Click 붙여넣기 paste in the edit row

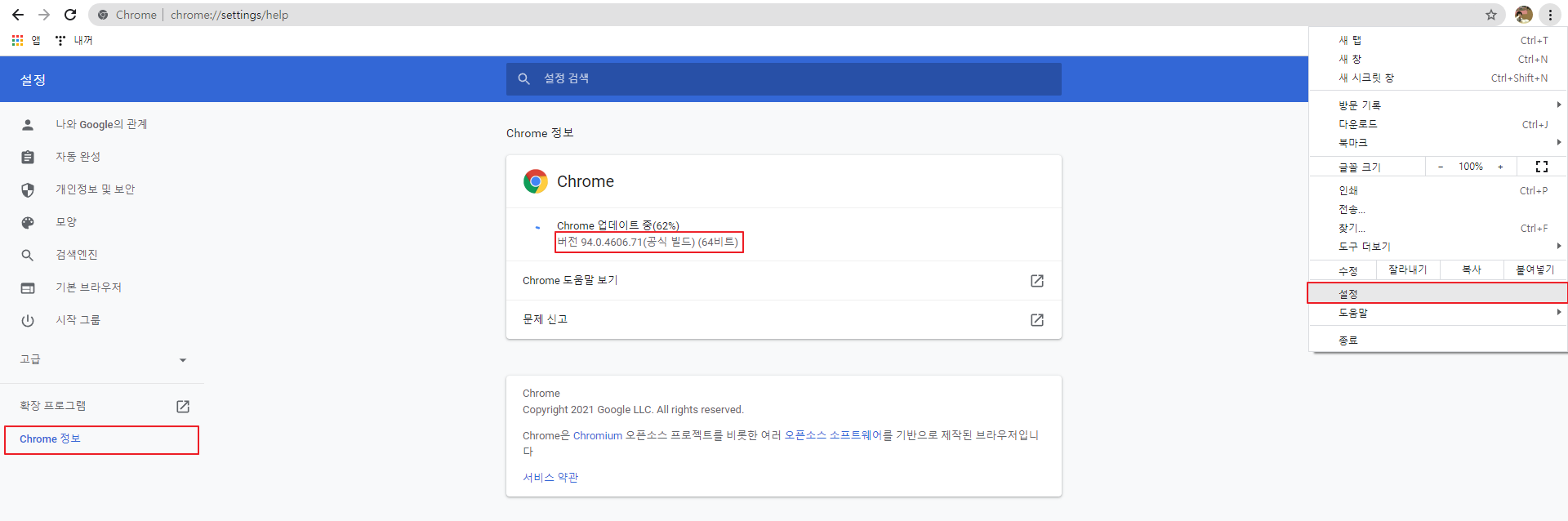(1535, 269)
